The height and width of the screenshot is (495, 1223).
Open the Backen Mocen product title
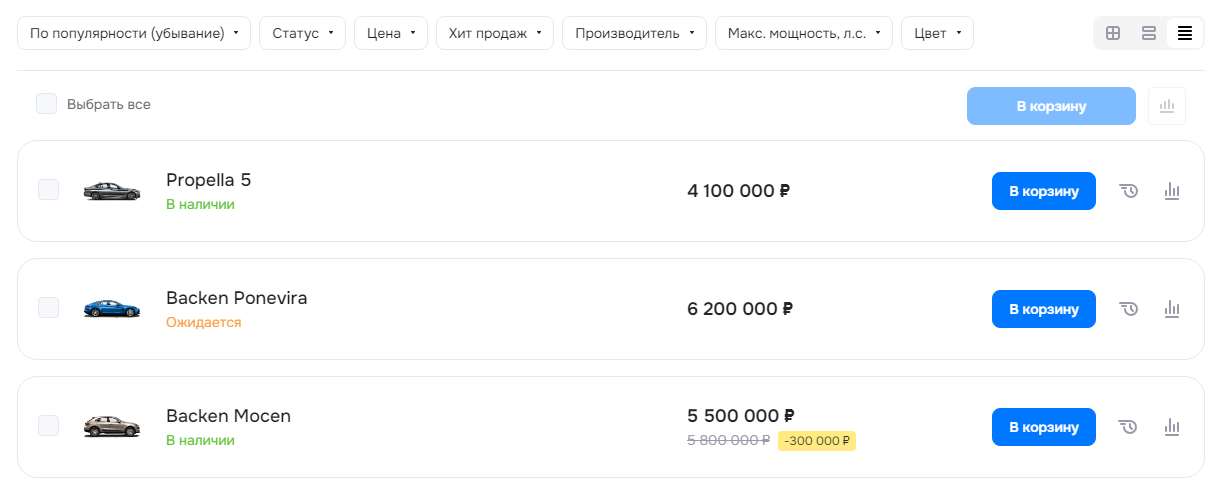tap(228, 416)
